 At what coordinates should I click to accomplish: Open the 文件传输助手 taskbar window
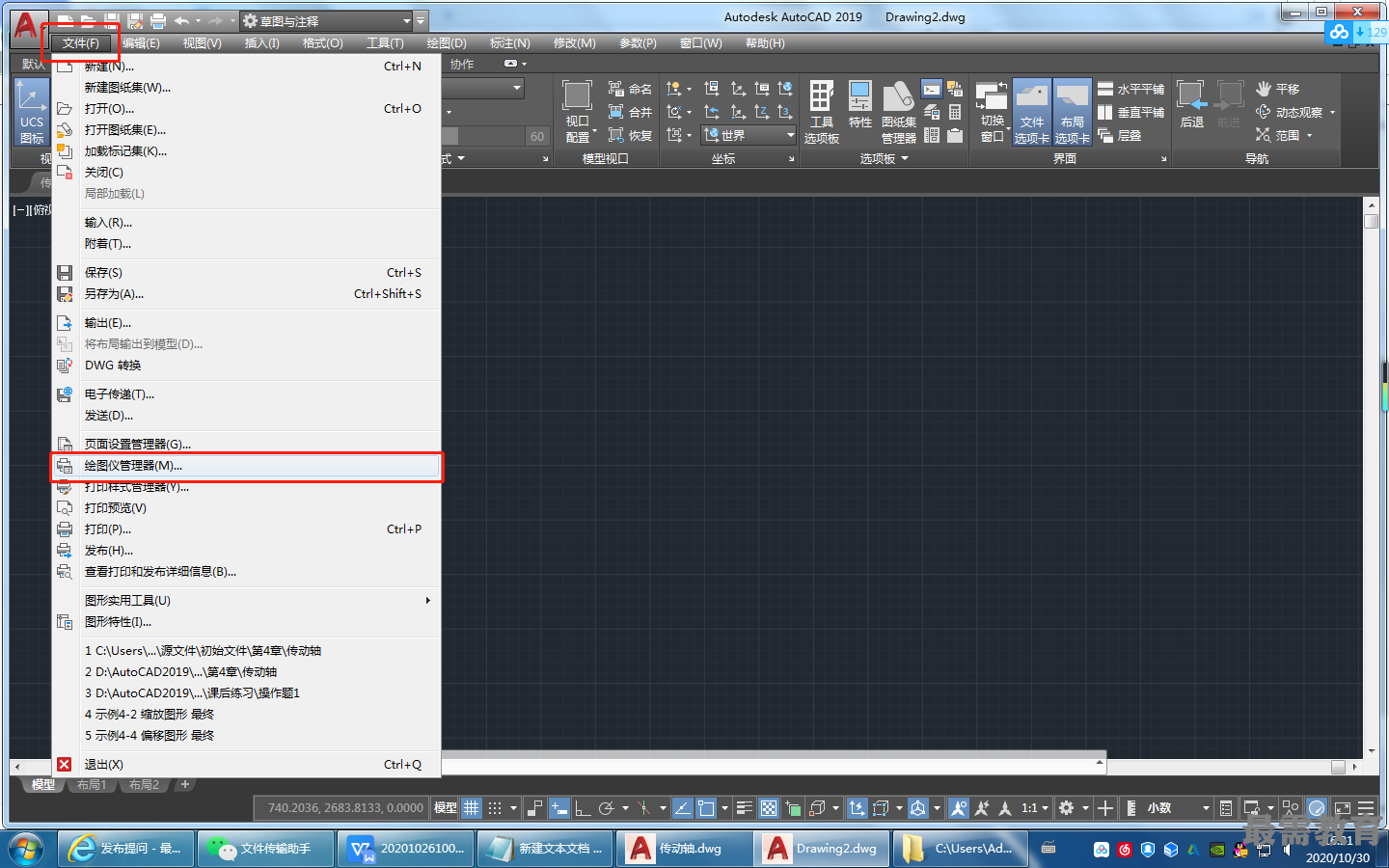(265, 849)
